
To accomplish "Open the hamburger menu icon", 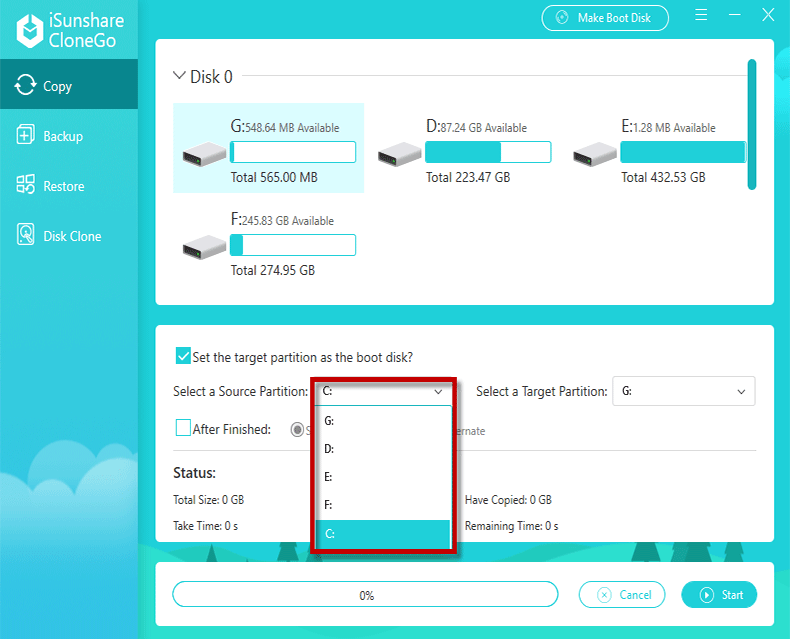I will click(x=701, y=15).
